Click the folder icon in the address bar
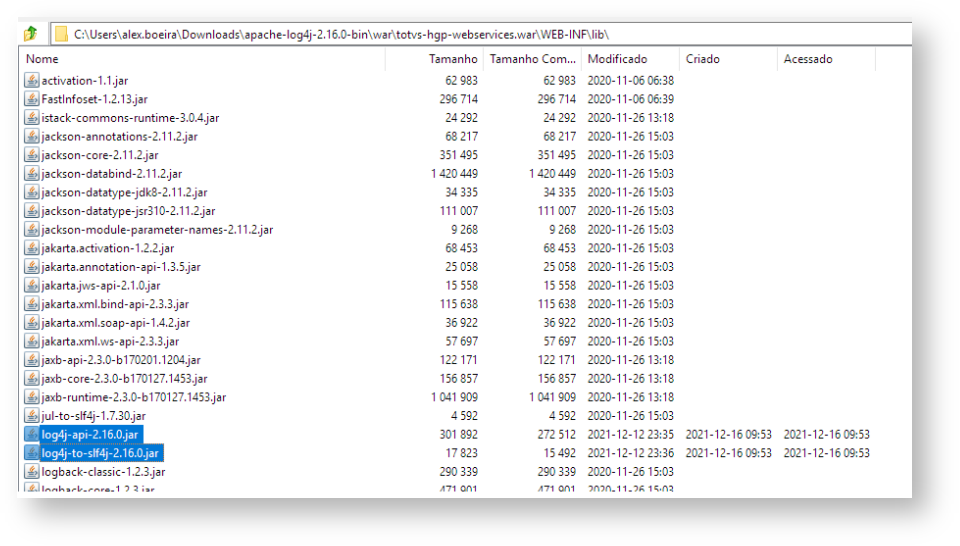Image resolution: width=960 pixels, height=546 pixels. point(61,34)
